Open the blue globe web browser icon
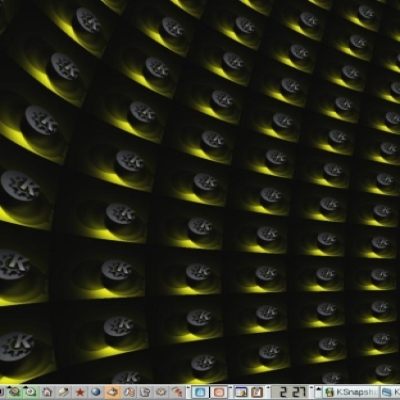Screen dimensions: 400x400 (x=96, y=392)
